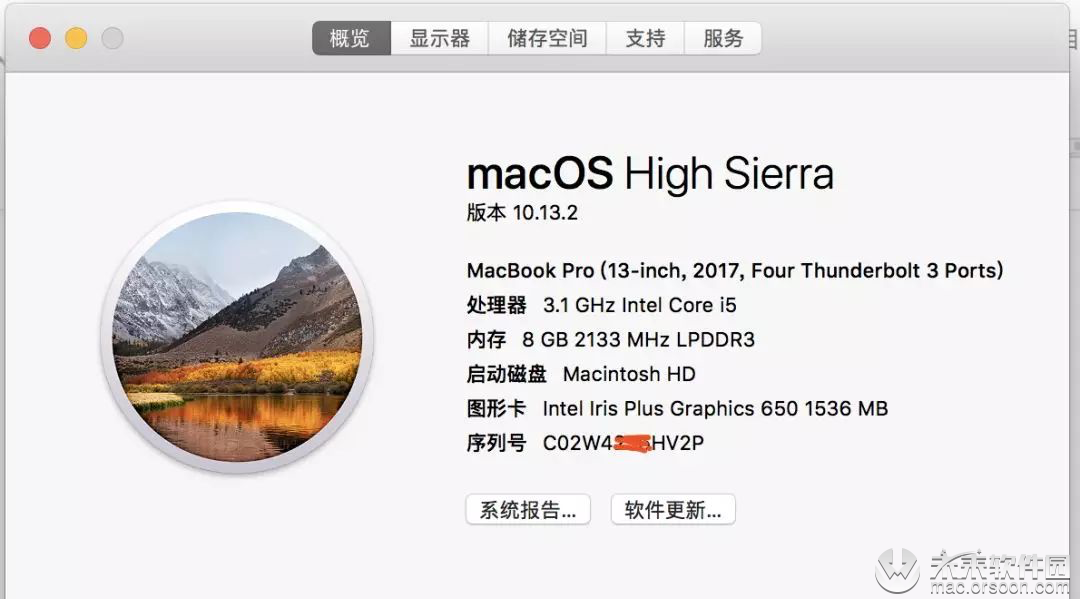Open the 服务 tab
The width and height of the screenshot is (1080, 599).
(723, 38)
